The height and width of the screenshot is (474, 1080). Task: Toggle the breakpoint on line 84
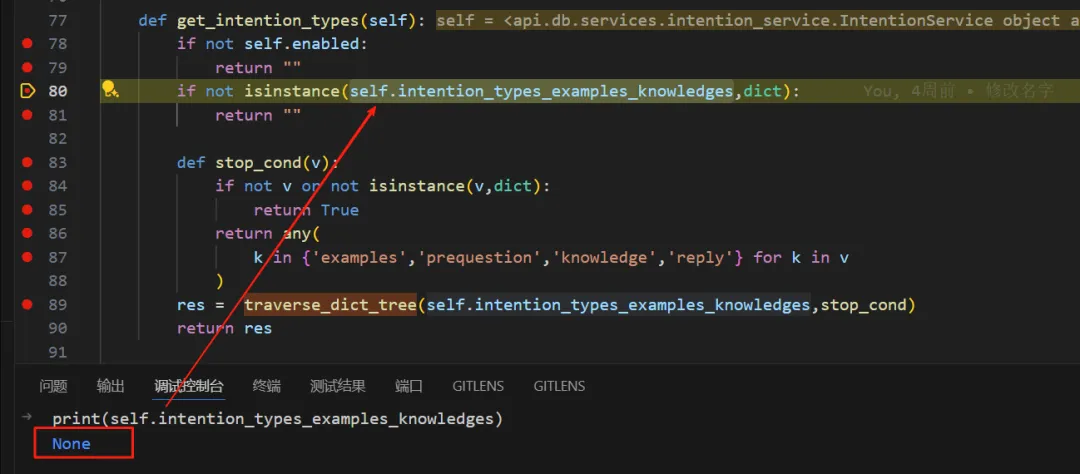[x=27, y=186]
